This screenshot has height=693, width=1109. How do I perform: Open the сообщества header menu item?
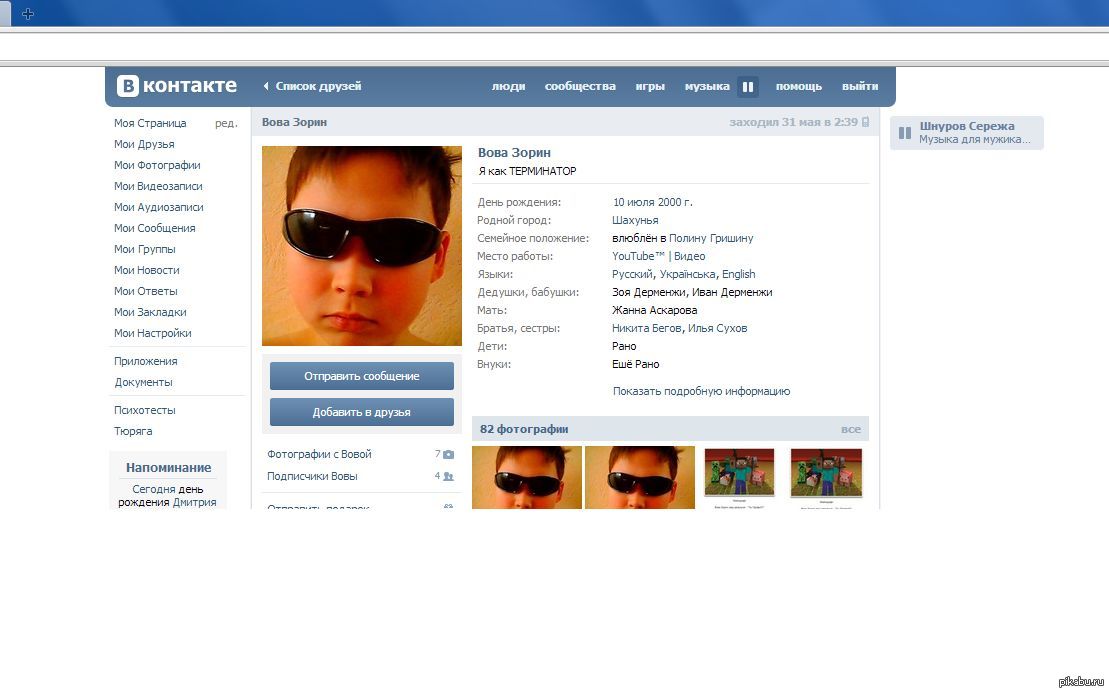[580, 87]
